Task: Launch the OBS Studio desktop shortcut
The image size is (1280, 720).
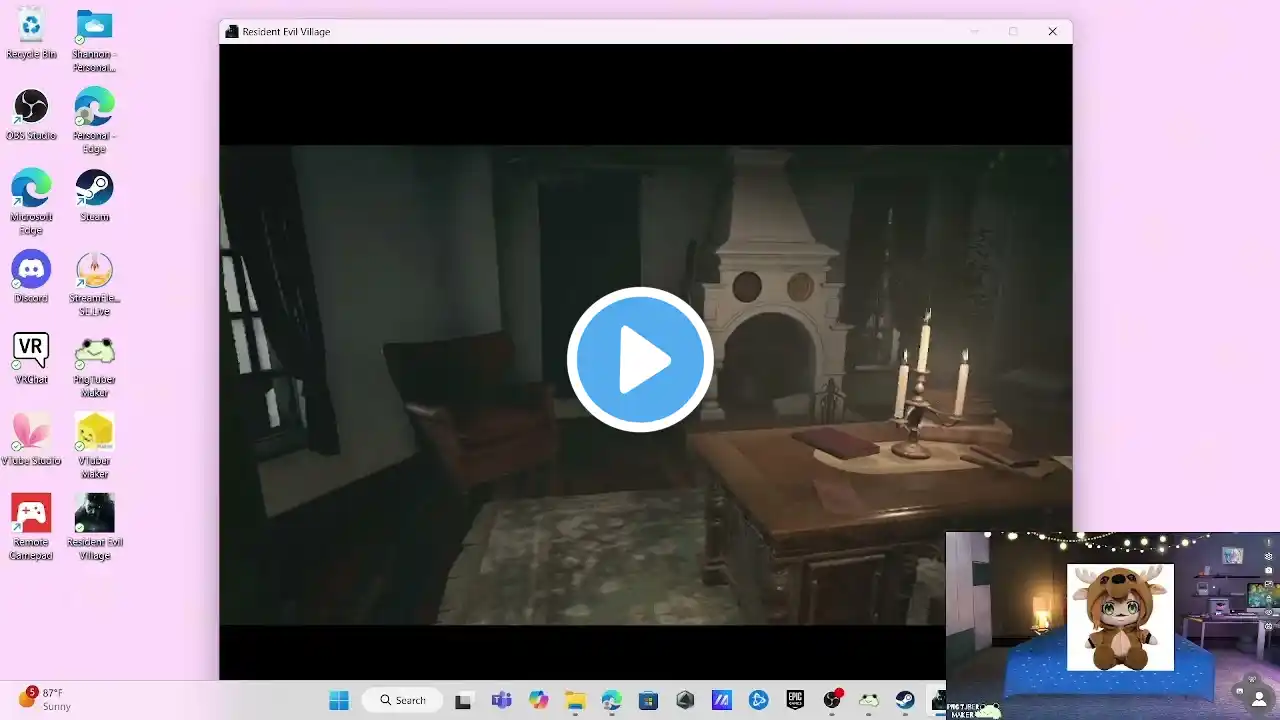Action: tap(31, 114)
